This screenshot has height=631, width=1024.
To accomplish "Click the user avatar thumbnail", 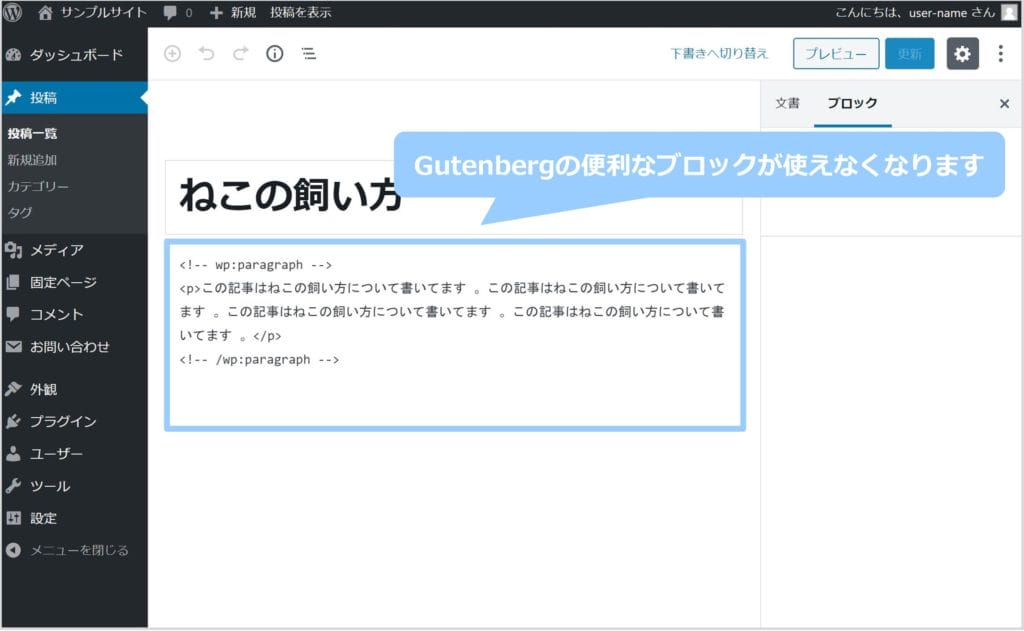I will point(1009,12).
